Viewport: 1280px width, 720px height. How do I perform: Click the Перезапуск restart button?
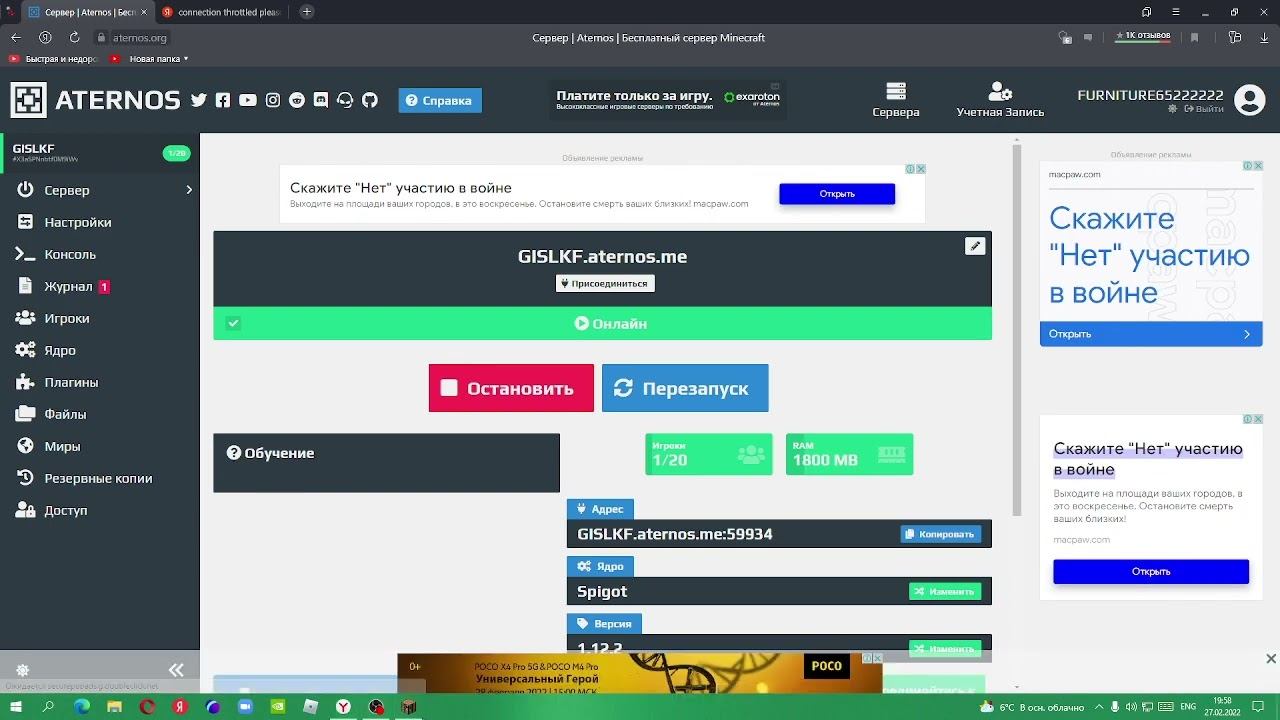tap(685, 388)
